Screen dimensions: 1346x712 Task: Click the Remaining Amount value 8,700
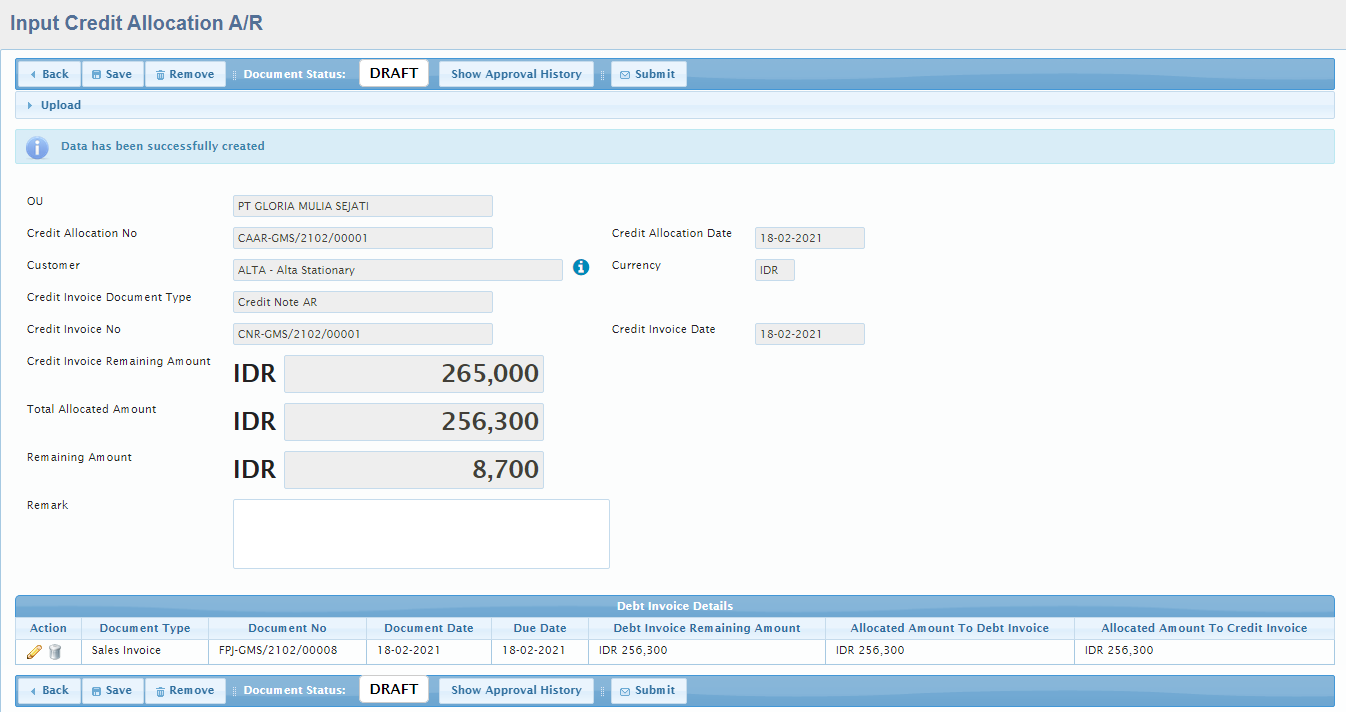coord(414,470)
